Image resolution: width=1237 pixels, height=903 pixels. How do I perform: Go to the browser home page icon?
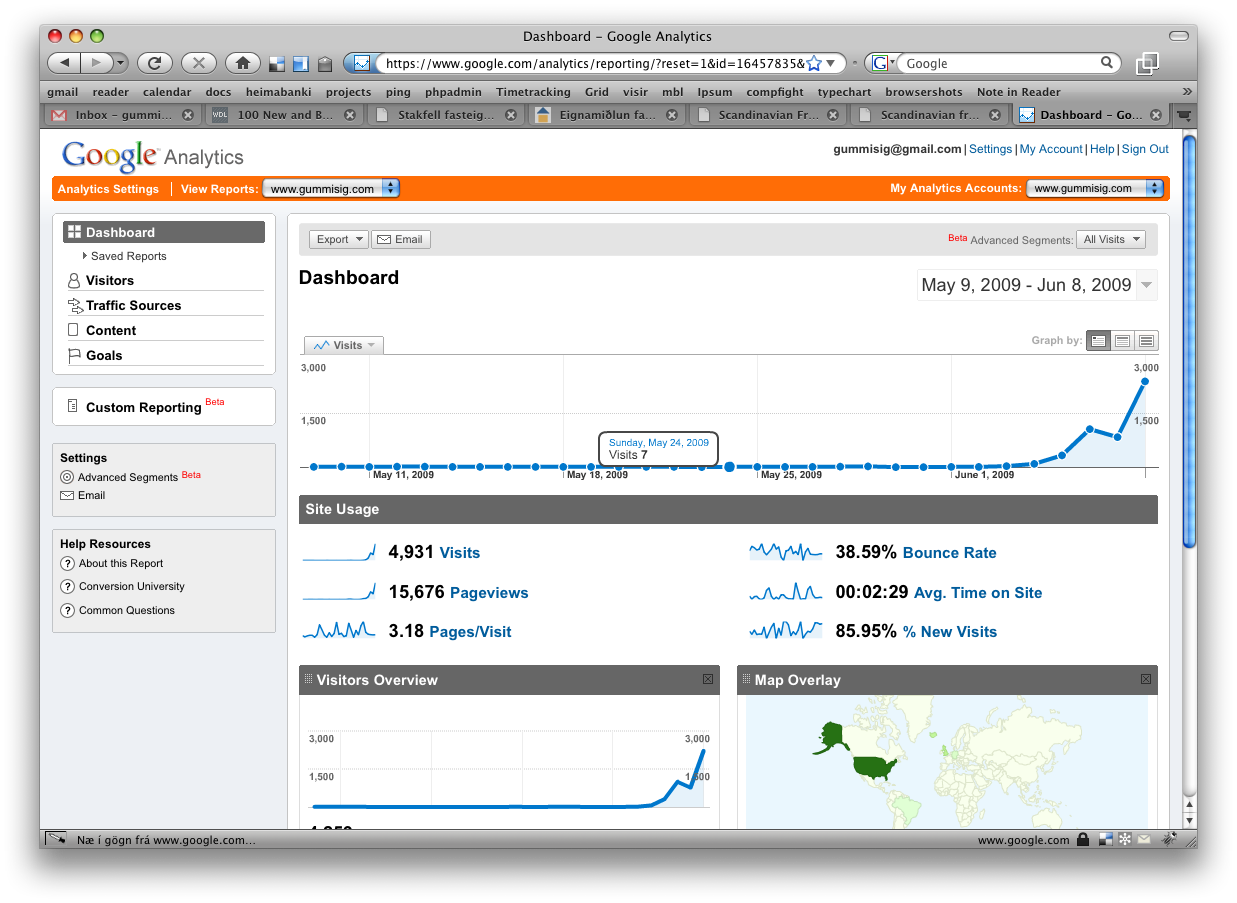click(242, 63)
